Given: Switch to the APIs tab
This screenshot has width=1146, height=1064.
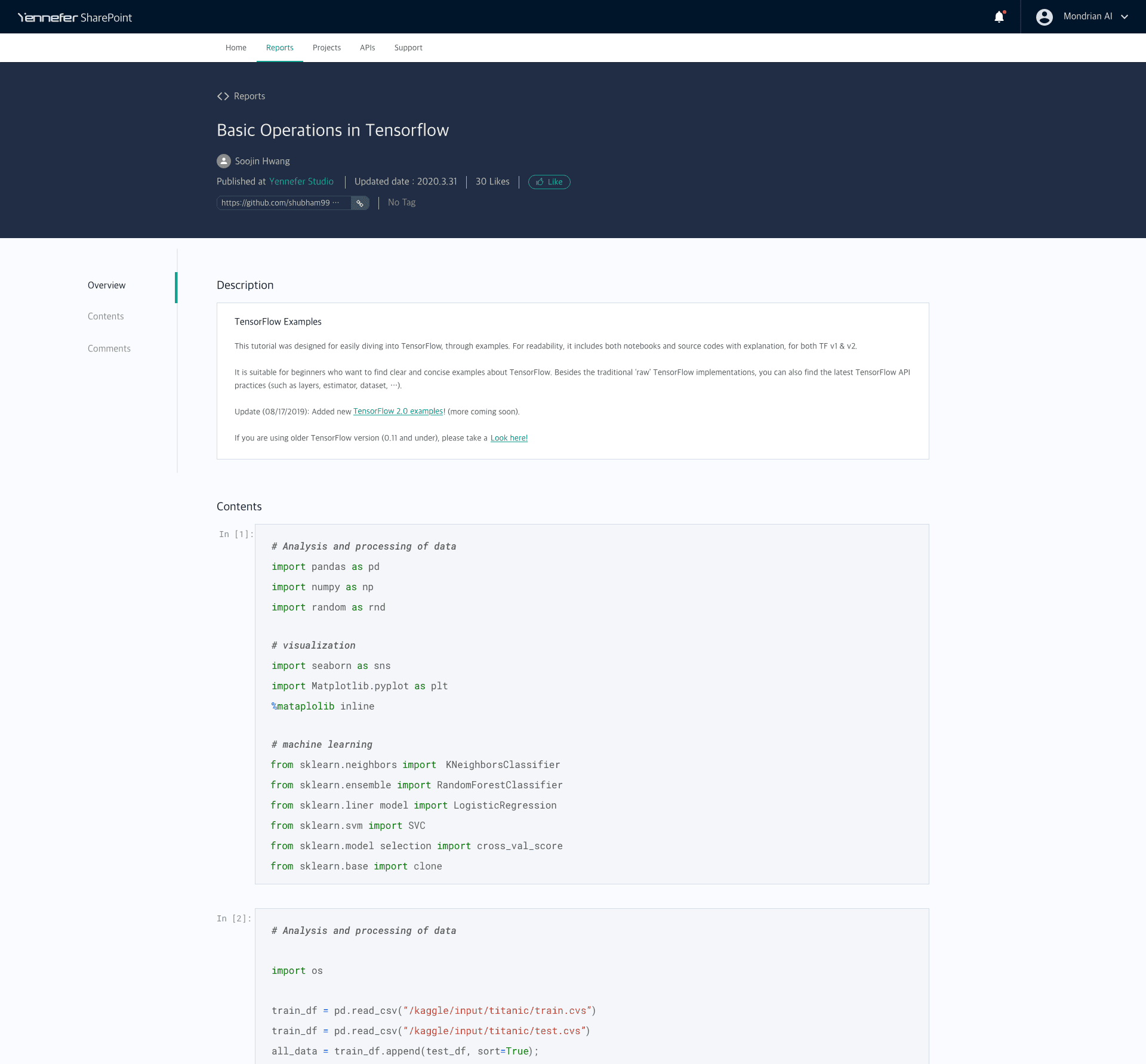Looking at the screenshot, I should pyautogui.click(x=367, y=48).
